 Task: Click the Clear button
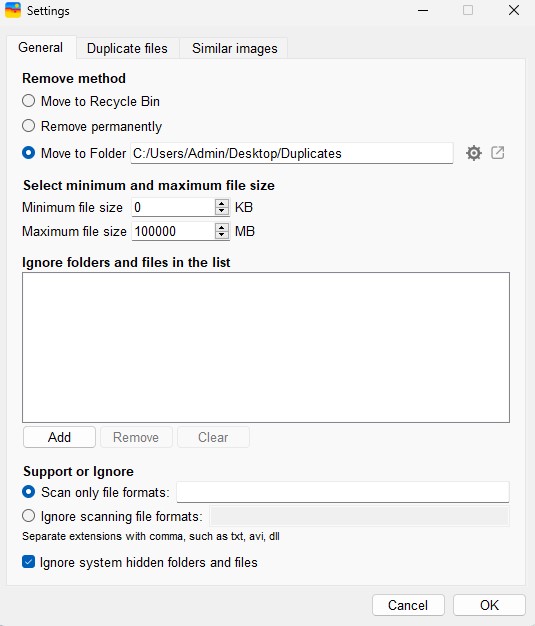213,437
